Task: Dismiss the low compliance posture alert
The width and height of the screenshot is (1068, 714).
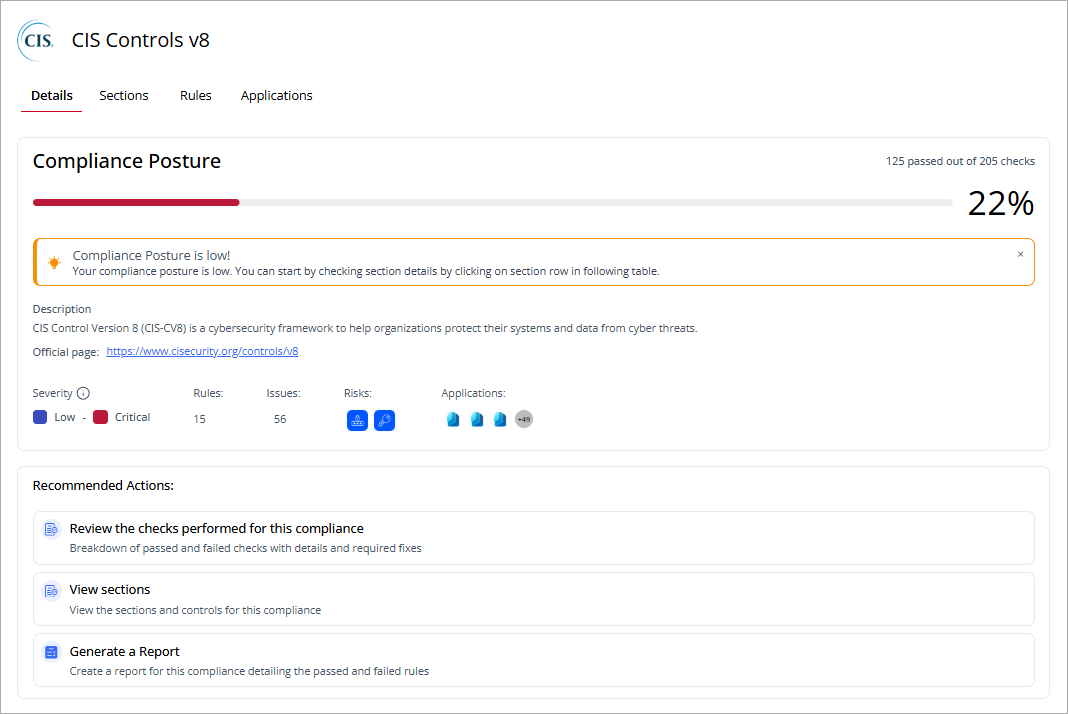Action: click(1020, 254)
